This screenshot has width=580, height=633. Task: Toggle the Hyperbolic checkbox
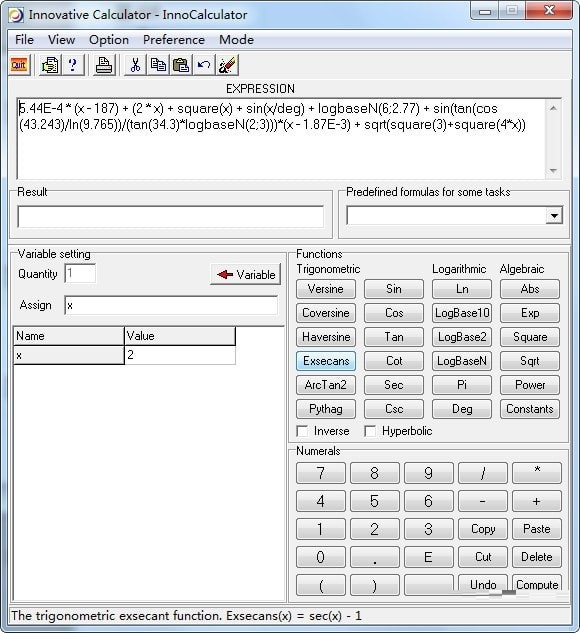pyautogui.click(x=370, y=431)
